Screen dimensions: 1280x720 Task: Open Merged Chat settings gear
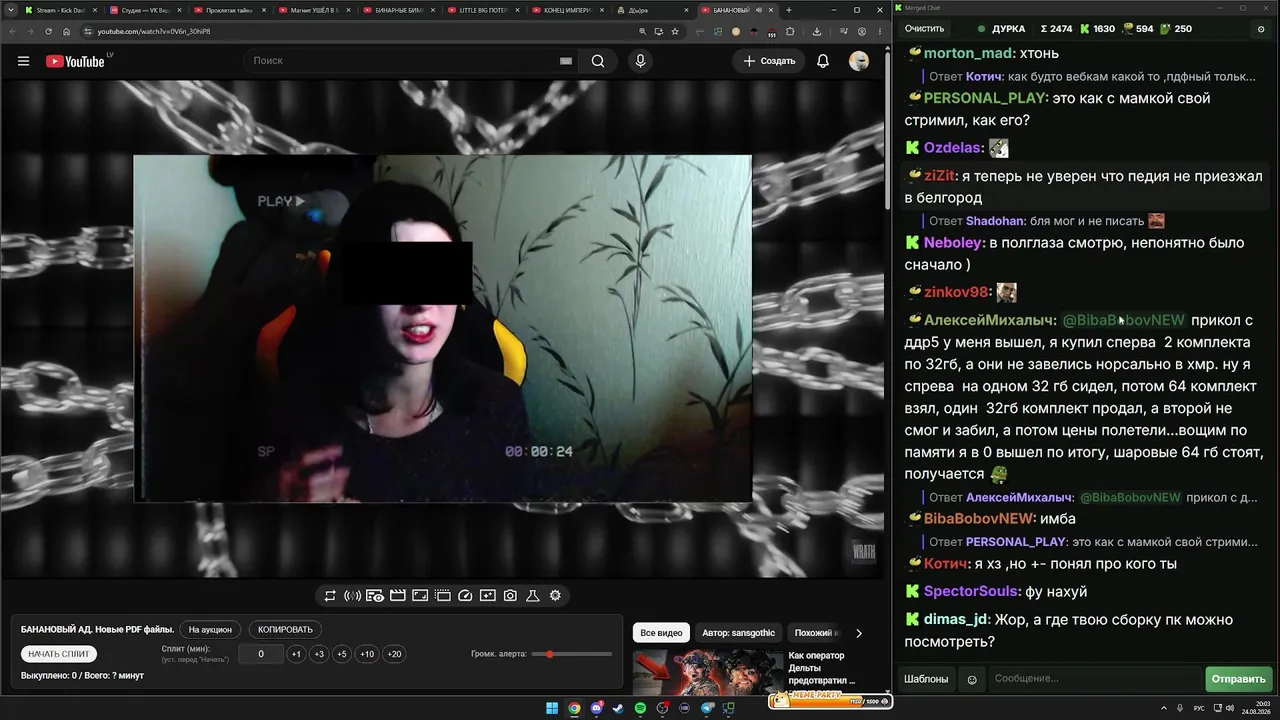[1260, 29]
